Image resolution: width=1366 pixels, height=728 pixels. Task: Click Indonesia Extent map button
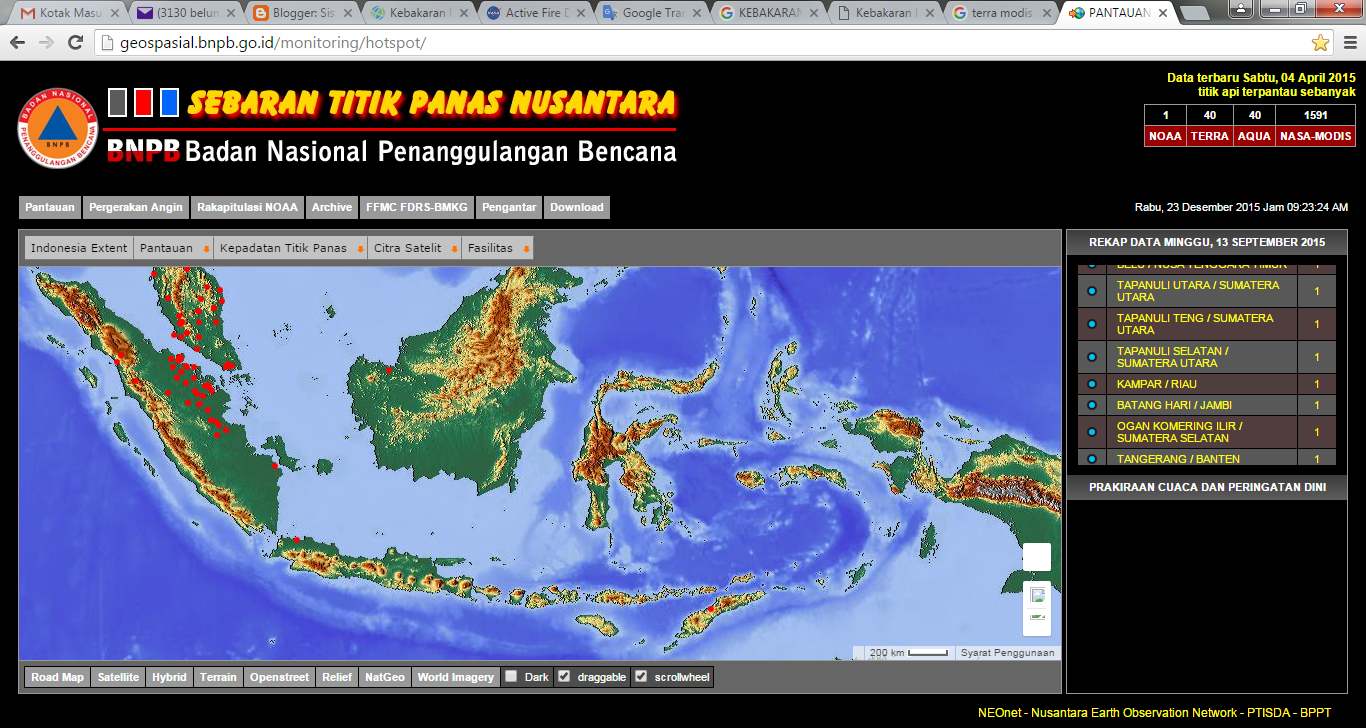coord(79,248)
